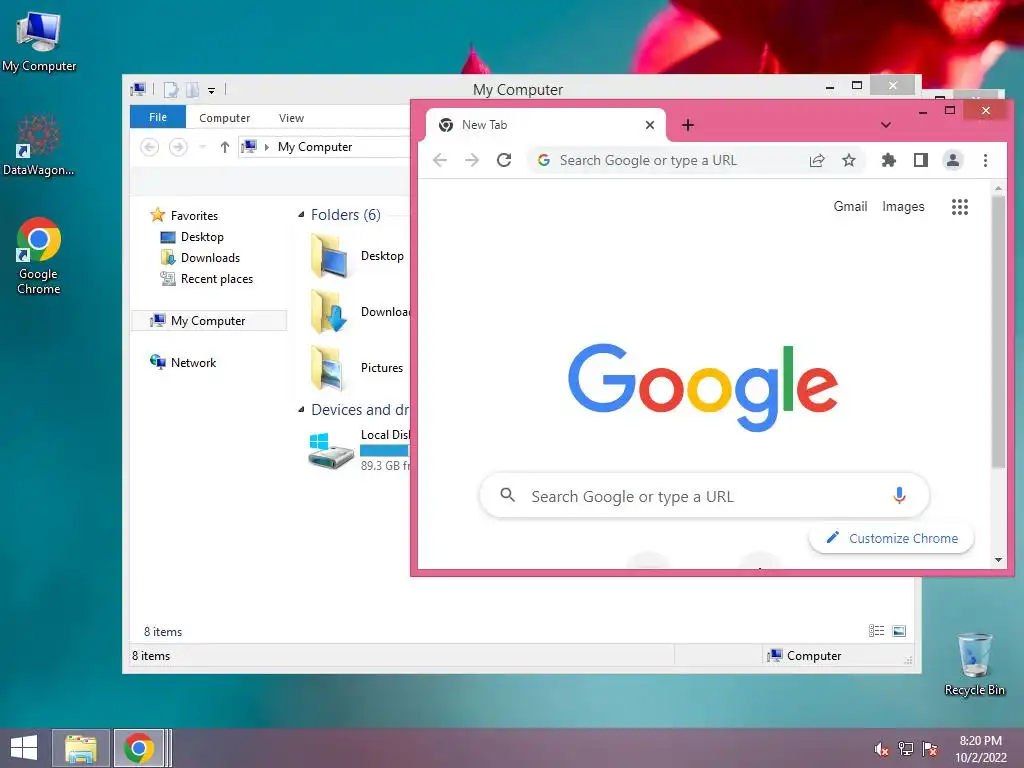
Task: Collapse the Devices and drives group
Action: (x=301, y=409)
